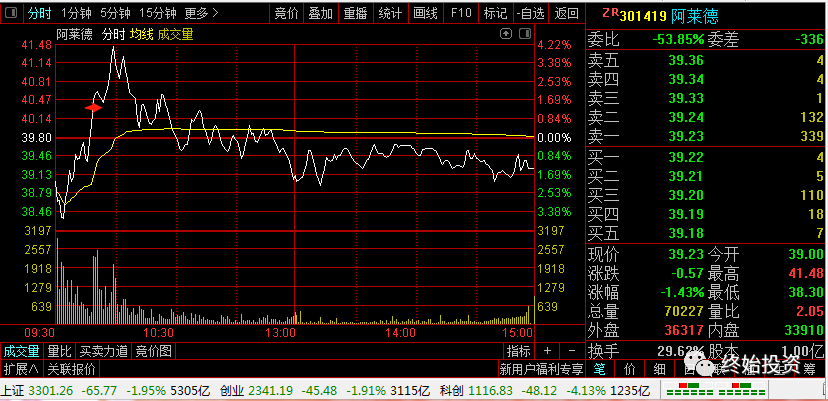Switch to the 5分钟 chart period
This screenshot has width=828, height=401.
[x=116, y=13]
